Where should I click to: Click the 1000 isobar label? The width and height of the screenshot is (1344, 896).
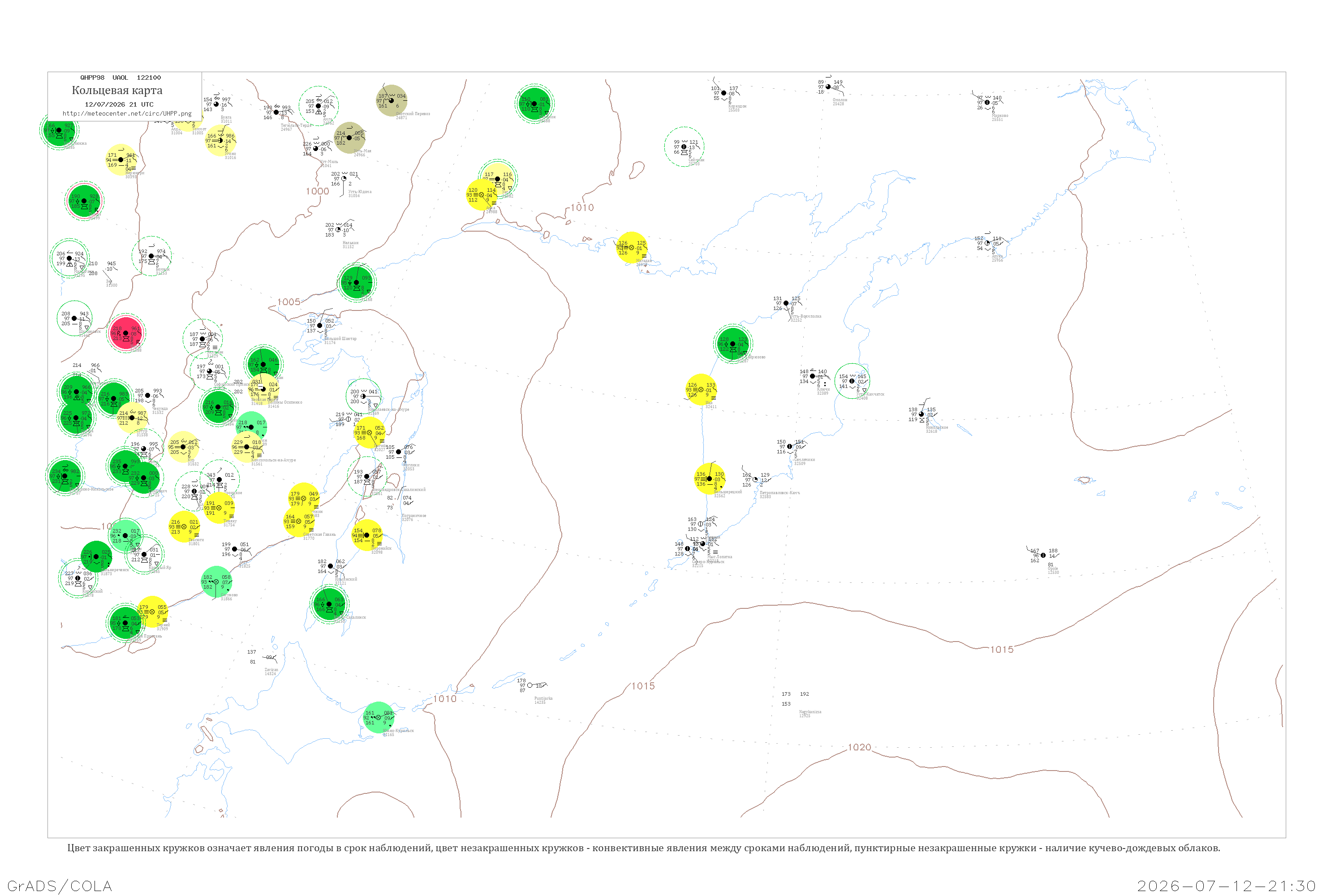317,191
